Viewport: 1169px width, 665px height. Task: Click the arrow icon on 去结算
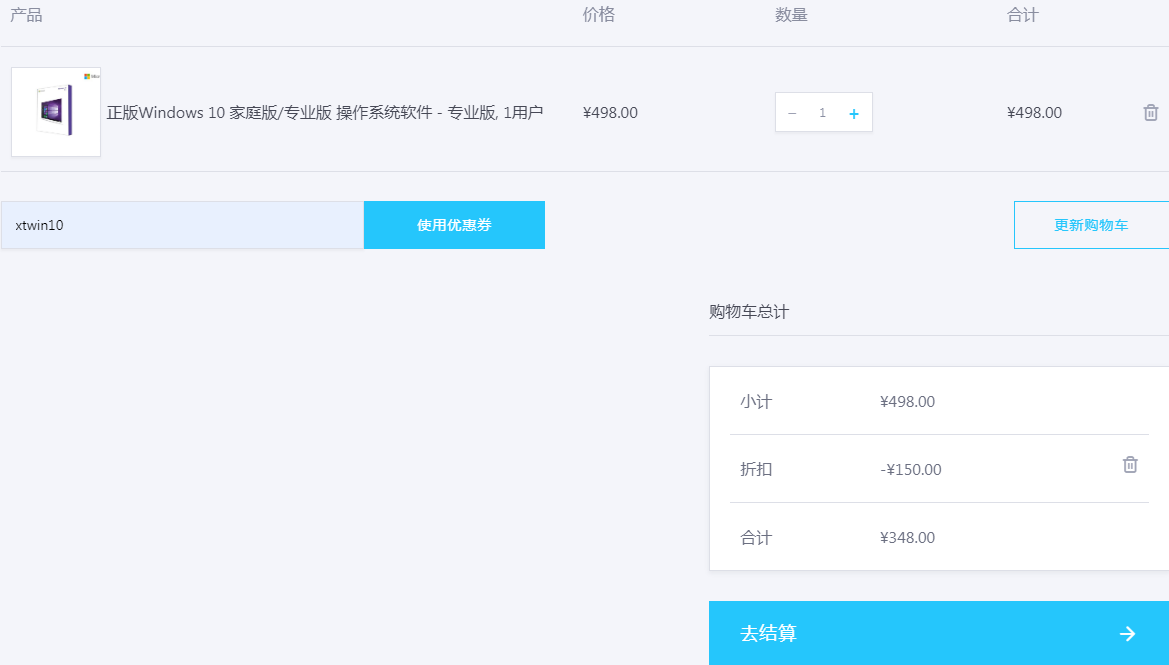tap(1127, 634)
